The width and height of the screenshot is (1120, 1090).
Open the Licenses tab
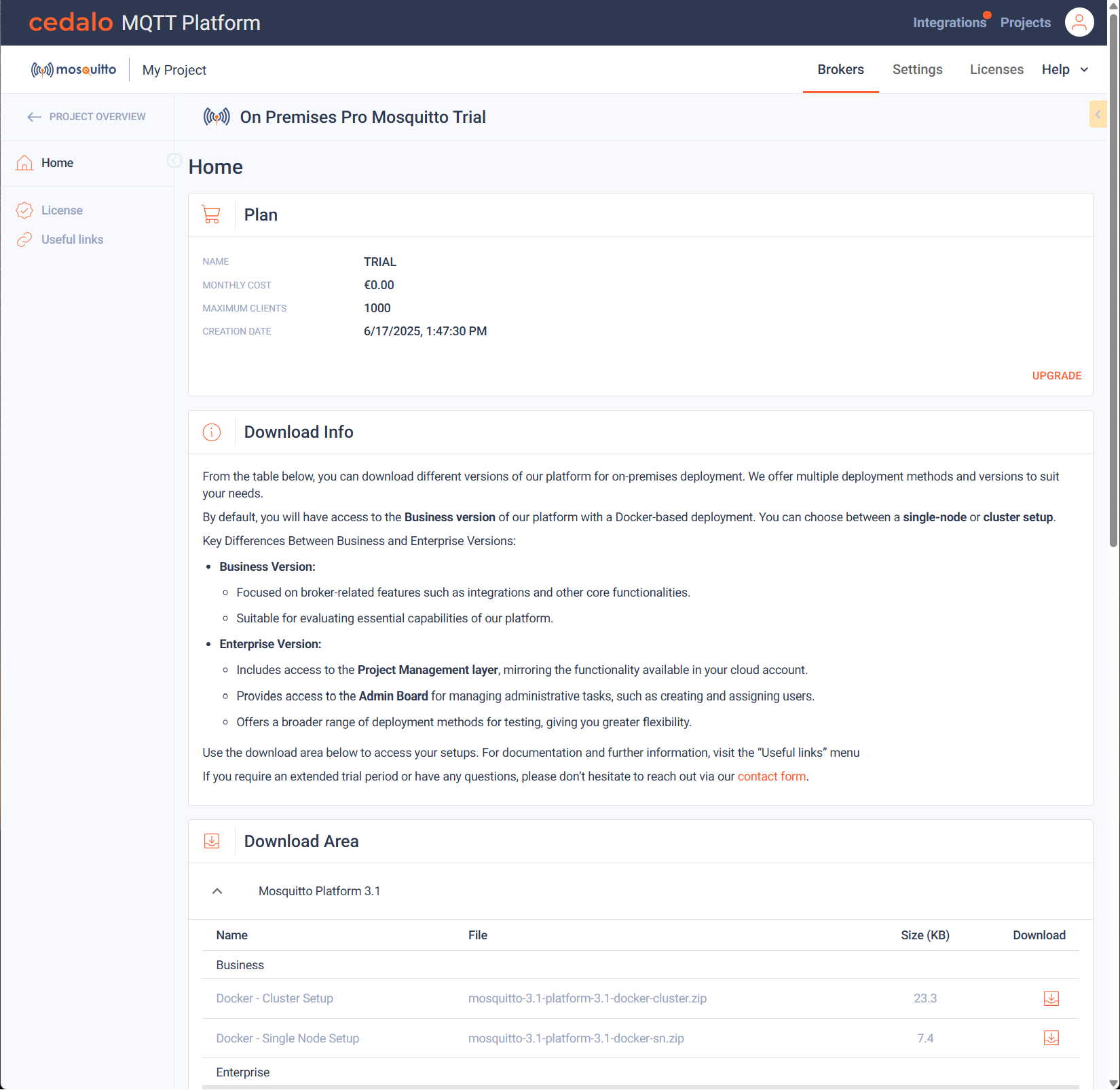[996, 69]
